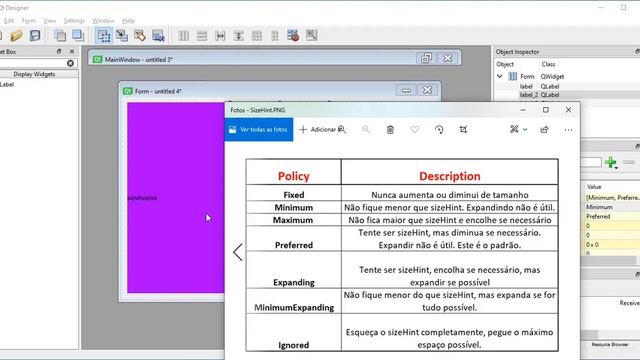Click the Lay Out in Form Layout icon
The width and height of the screenshot is (640, 360).
point(275,36)
